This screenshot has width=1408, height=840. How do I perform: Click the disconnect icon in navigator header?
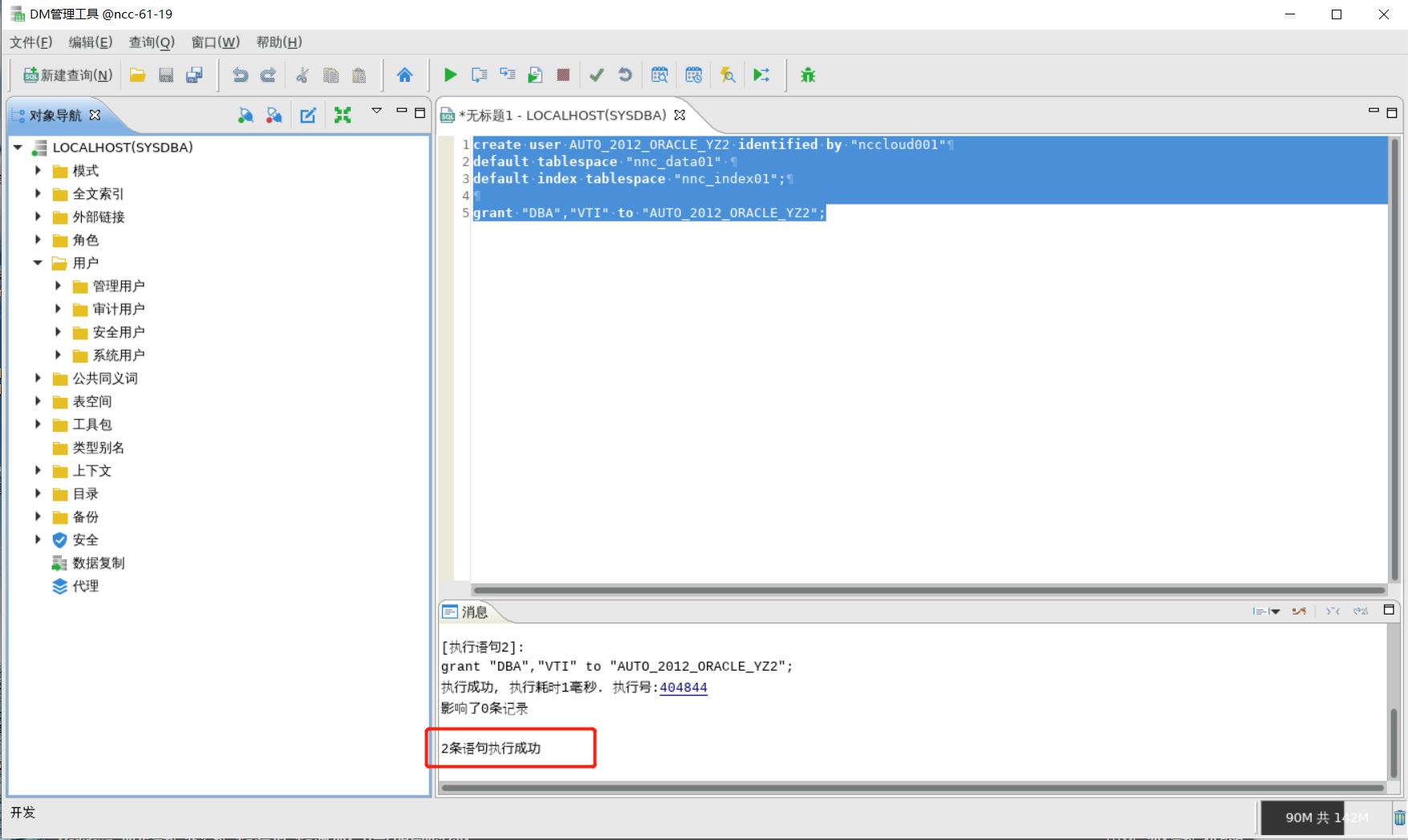(x=274, y=116)
